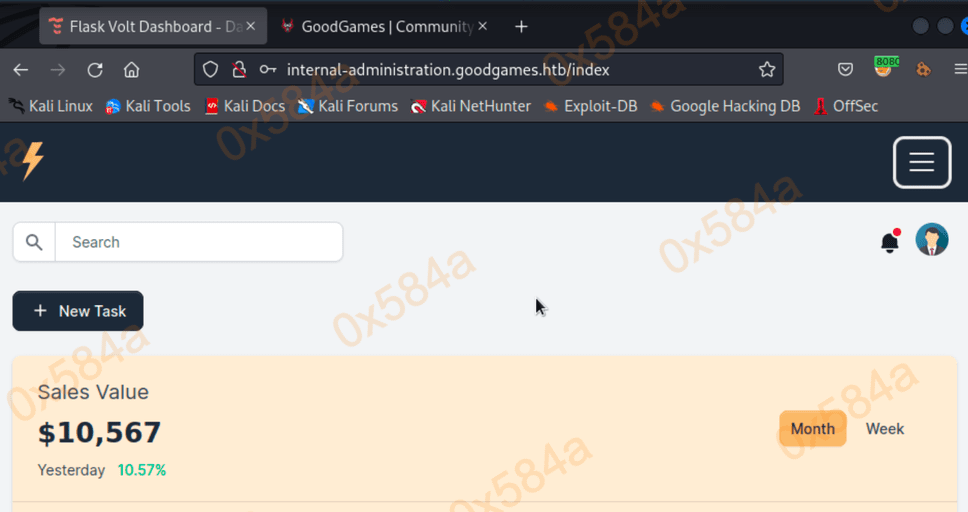This screenshot has width=968, height=512.
Task: Open the Kali Tools bookmark
Action: coord(148,106)
